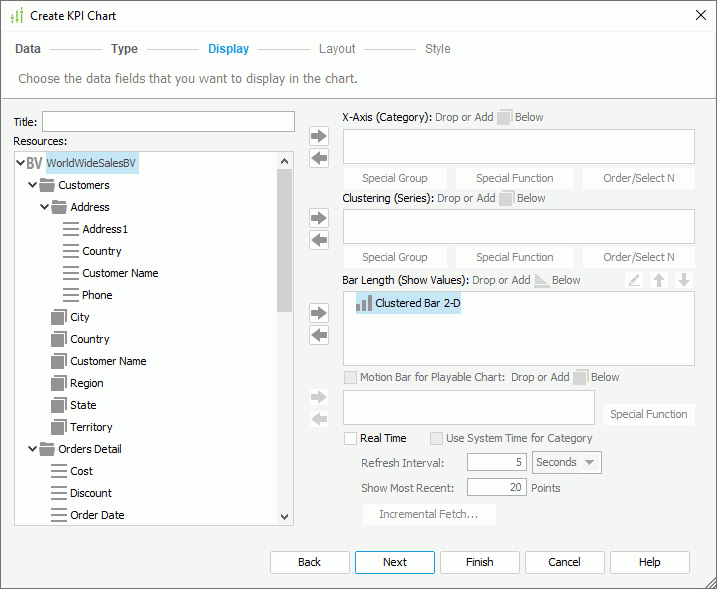Image resolution: width=717 pixels, height=589 pixels.
Task: Go to the Type step
Action: (124, 49)
